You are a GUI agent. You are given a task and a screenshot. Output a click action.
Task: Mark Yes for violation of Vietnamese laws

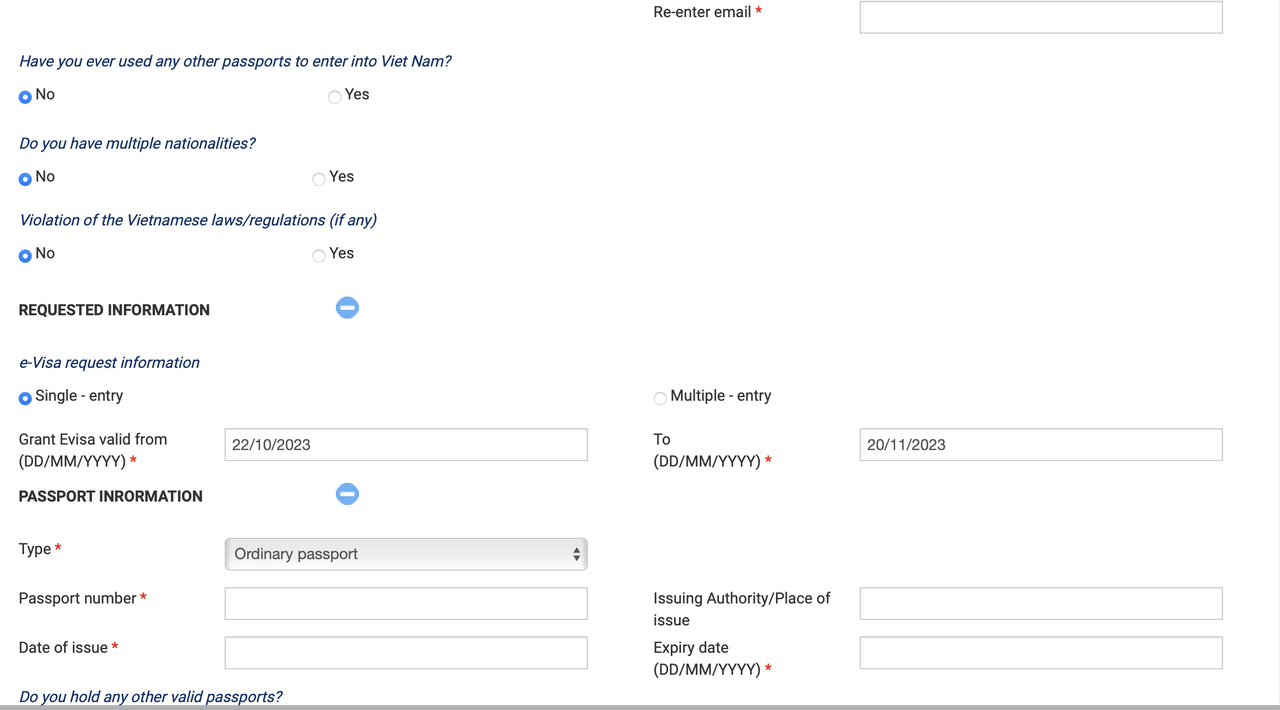tap(318, 256)
